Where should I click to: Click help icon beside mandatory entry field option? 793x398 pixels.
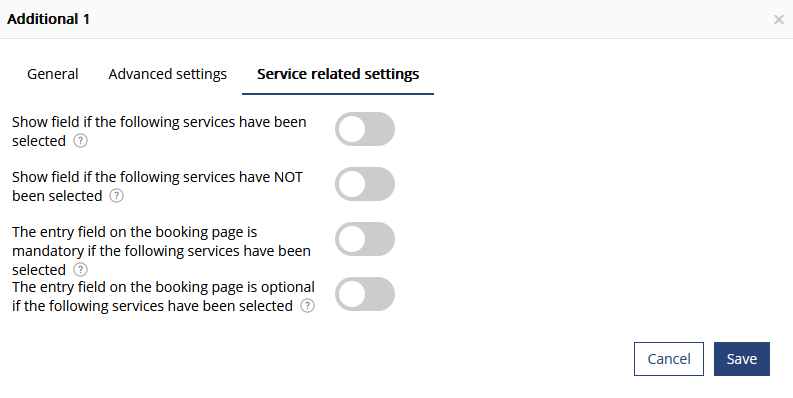[80, 270]
